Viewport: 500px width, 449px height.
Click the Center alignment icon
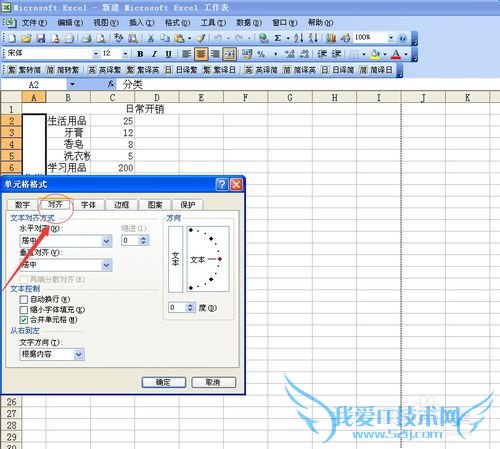point(201,54)
